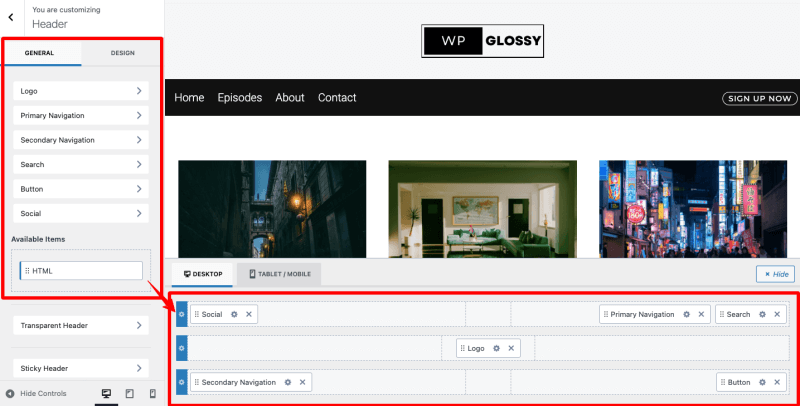Remove Secondary Navigation from bottom row

click(x=303, y=382)
